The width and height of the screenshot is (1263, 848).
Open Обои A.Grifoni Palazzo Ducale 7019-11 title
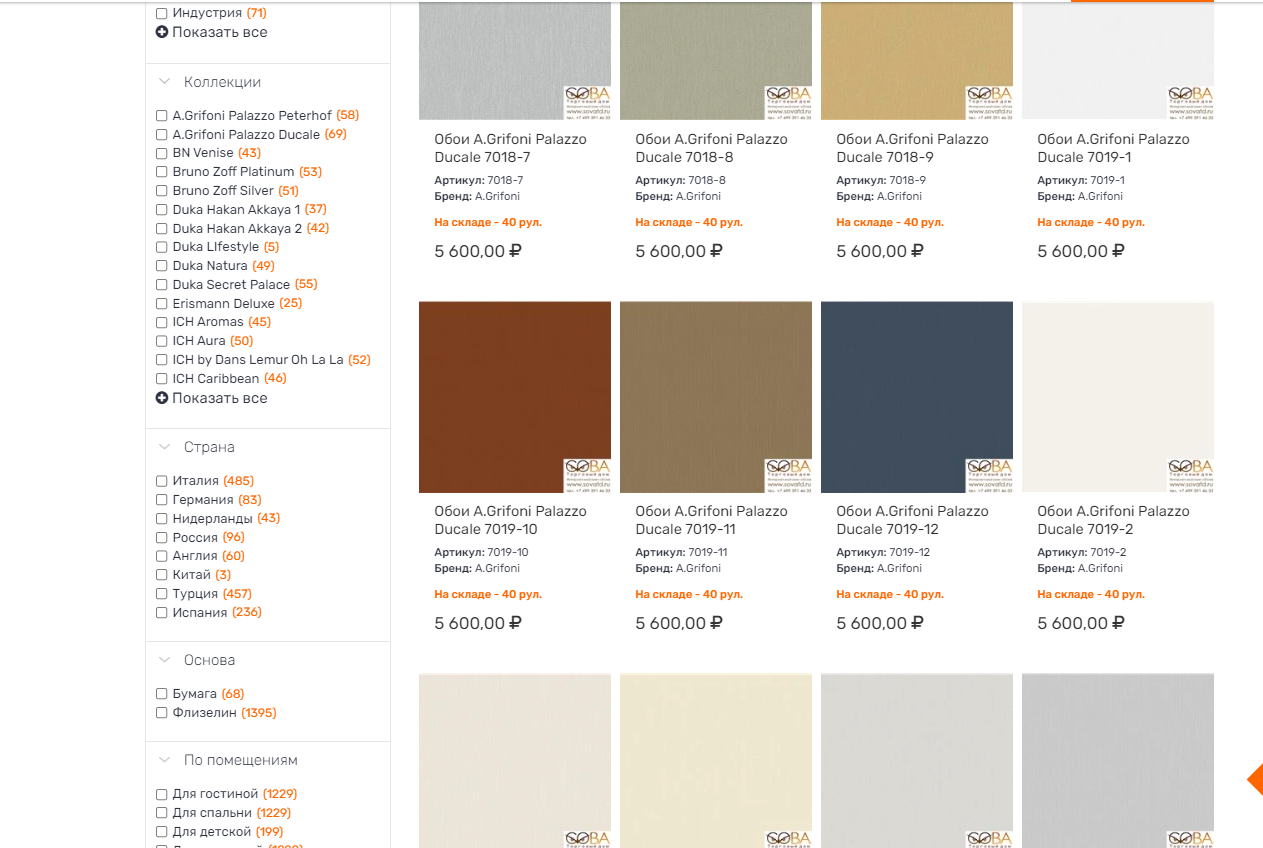(711, 520)
